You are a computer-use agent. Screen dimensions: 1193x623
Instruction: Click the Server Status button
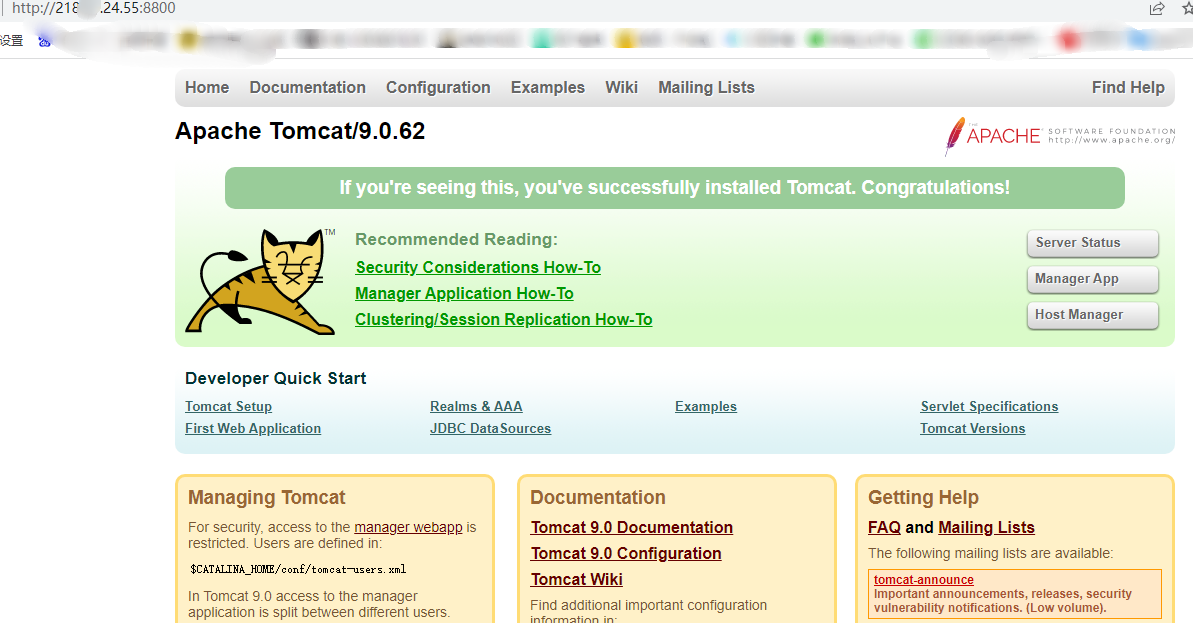pyautogui.click(x=1093, y=243)
